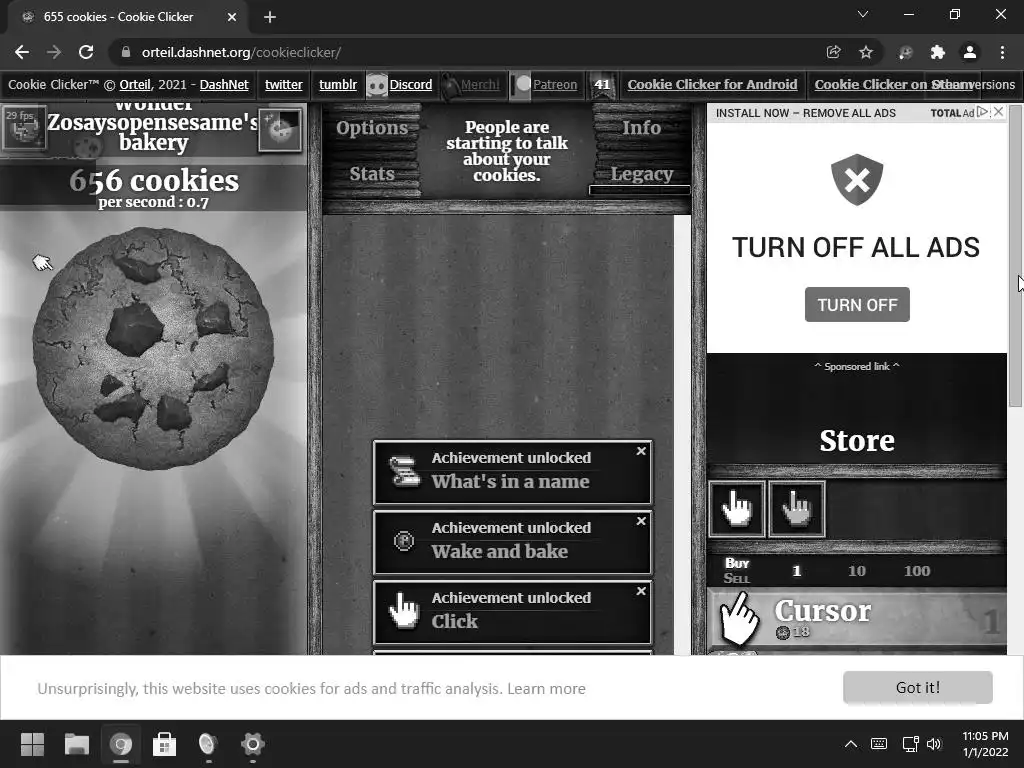Viewport: 1024px width, 768px height.
Task: Click the fps badge icon at top-left
Action: 24,127
